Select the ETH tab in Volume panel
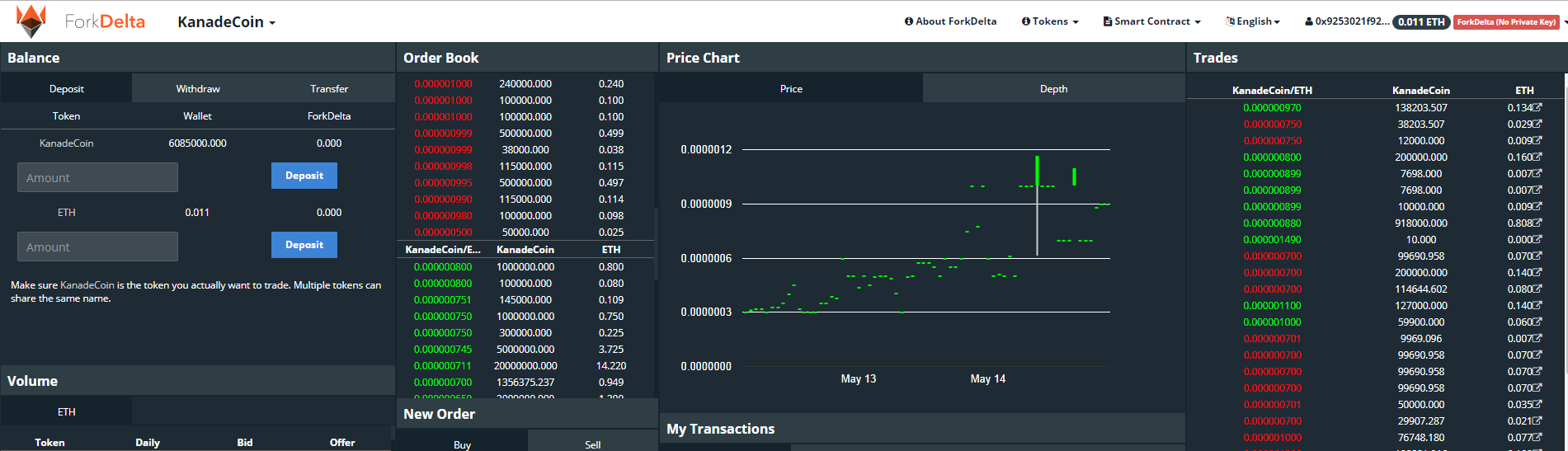The image size is (1568, 451). click(x=66, y=411)
